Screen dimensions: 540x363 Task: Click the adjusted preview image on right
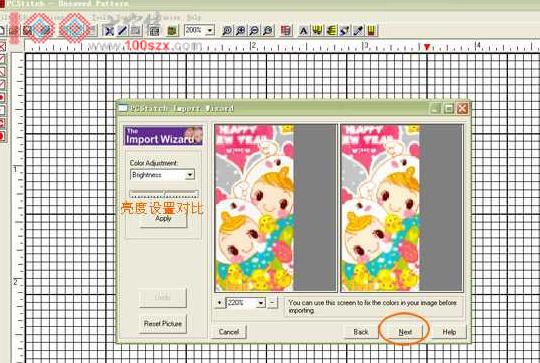(x=402, y=208)
